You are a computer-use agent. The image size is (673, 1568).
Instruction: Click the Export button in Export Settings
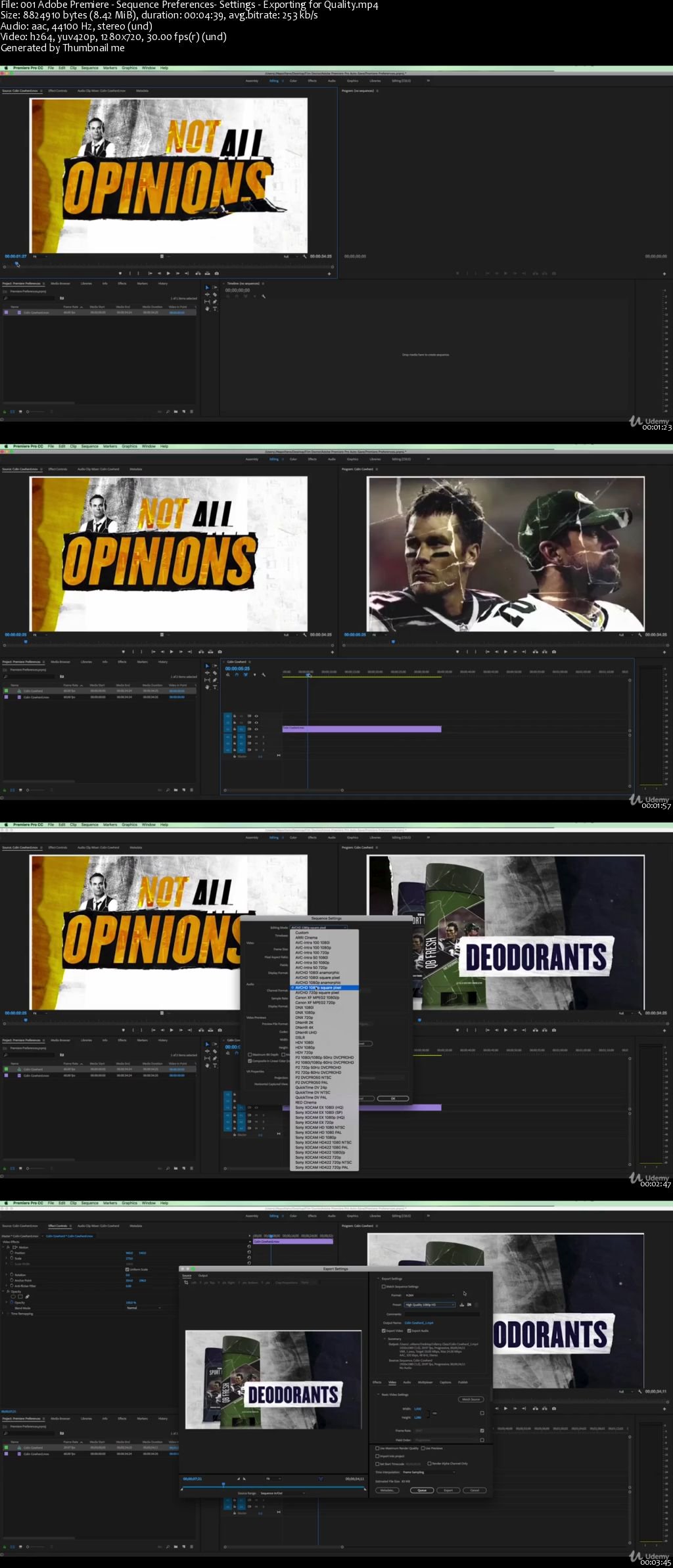click(448, 1490)
